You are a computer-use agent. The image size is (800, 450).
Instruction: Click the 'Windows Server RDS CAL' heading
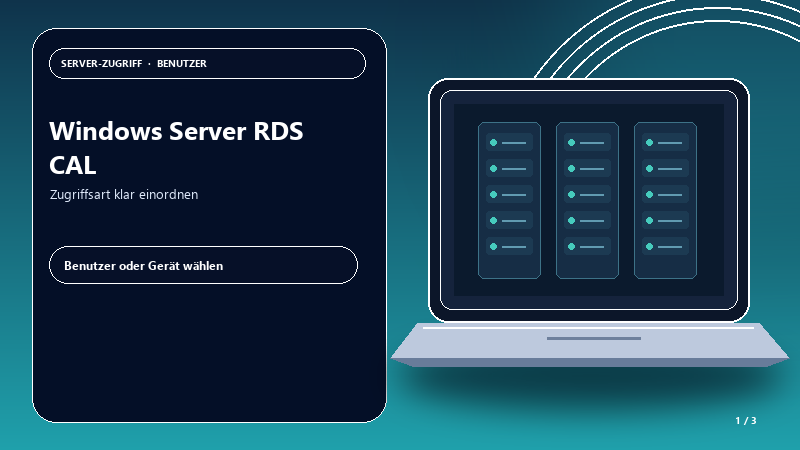coord(176,148)
